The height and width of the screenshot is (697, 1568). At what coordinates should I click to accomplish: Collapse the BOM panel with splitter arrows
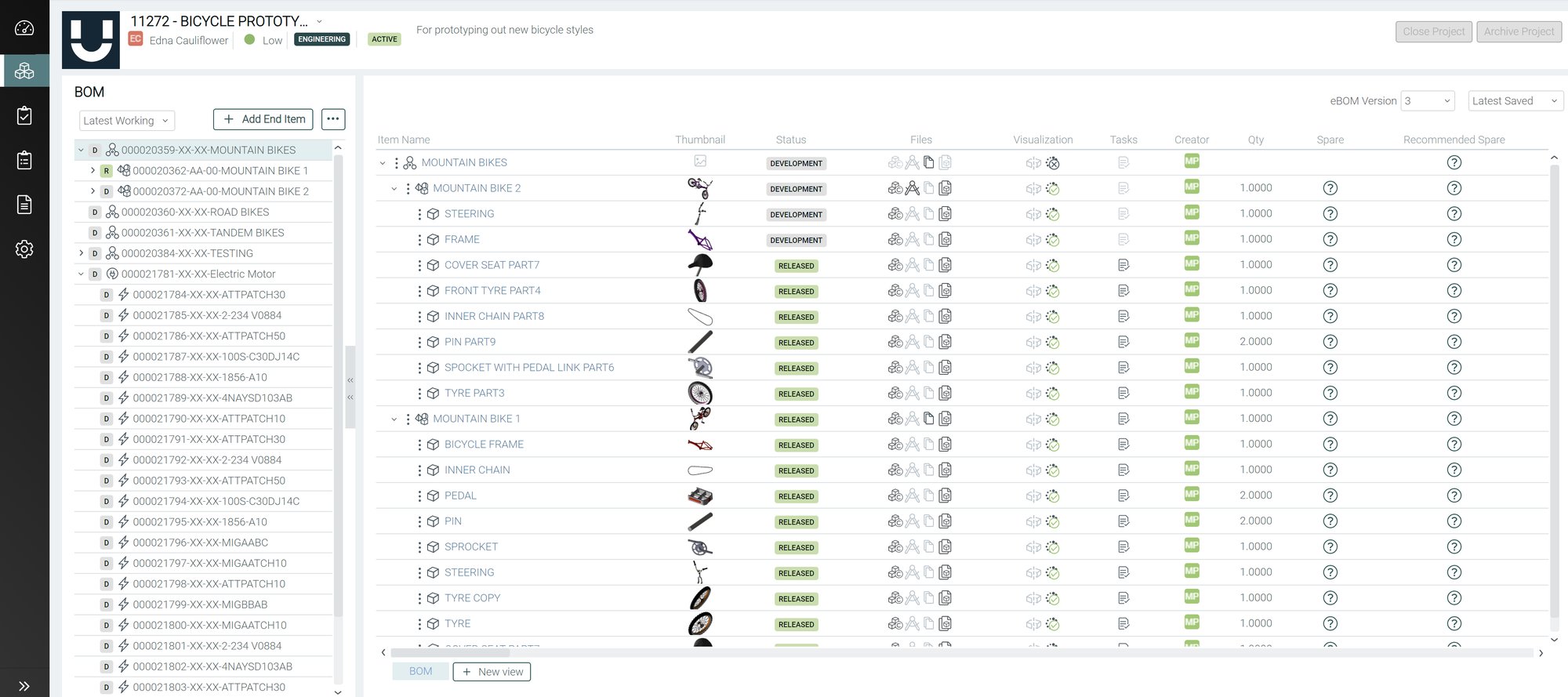350,388
